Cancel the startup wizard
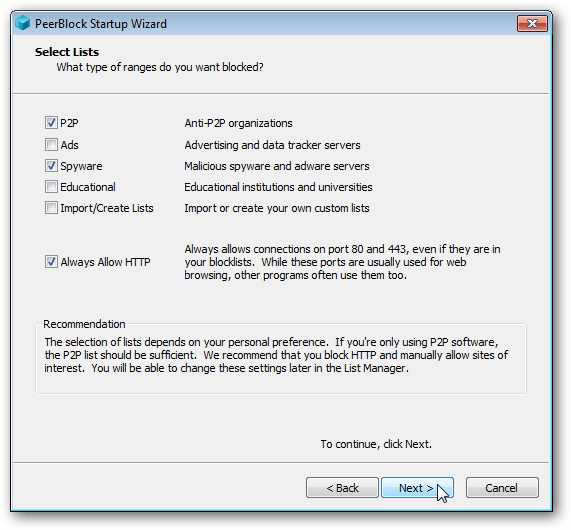Image resolution: width=571 pixels, height=530 pixels. (502, 487)
